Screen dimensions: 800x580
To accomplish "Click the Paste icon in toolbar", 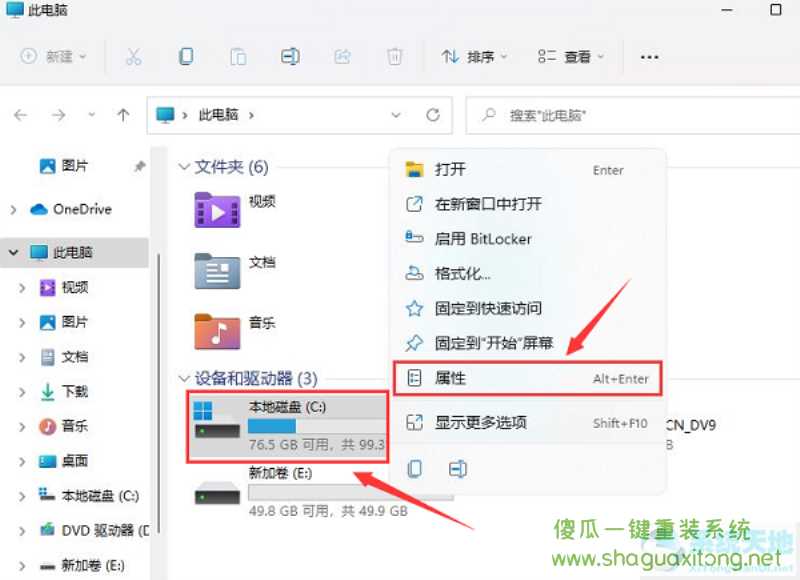I will coord(238,57).
